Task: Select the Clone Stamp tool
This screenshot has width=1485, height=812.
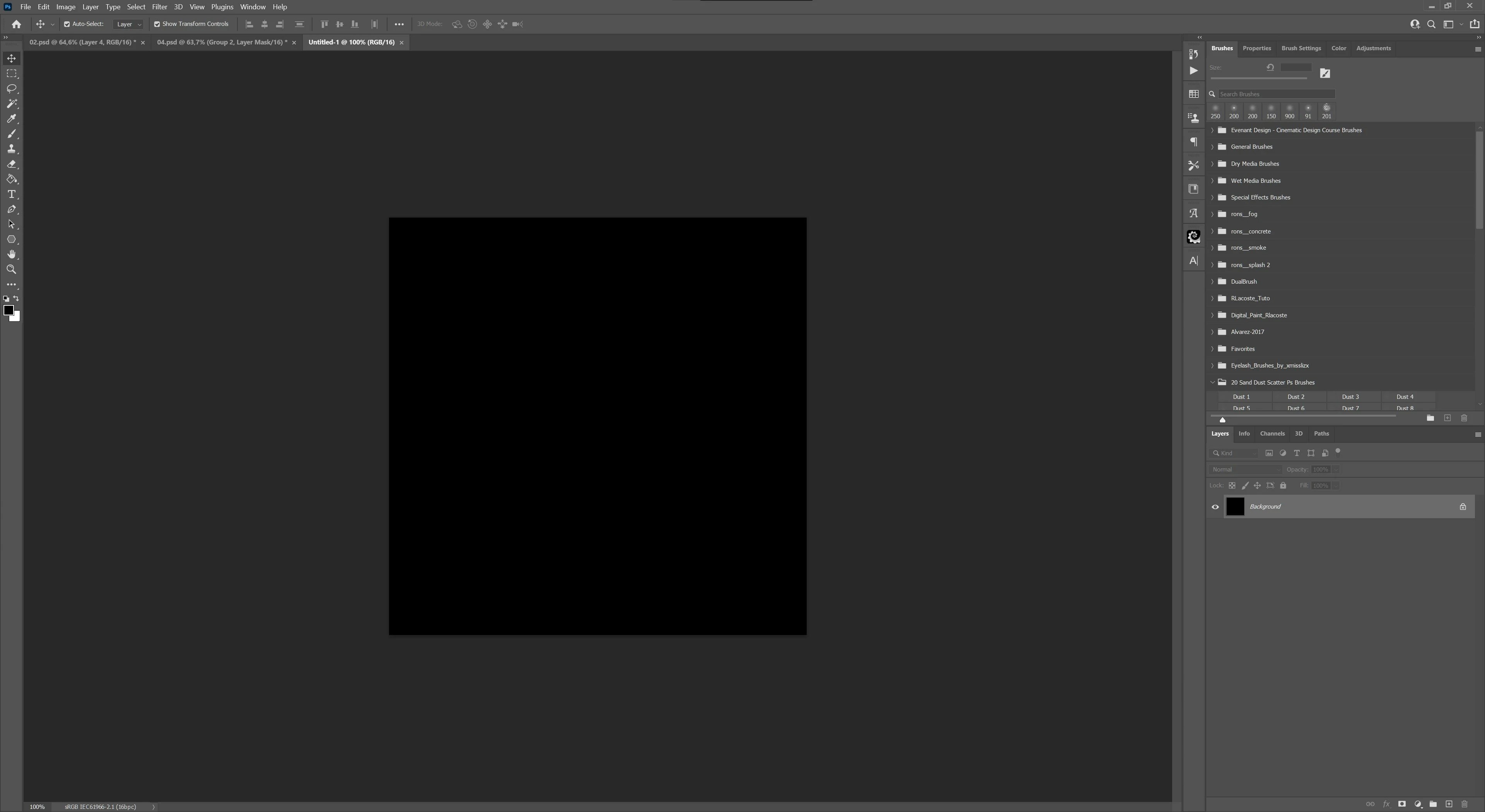Action: point(12,149)
